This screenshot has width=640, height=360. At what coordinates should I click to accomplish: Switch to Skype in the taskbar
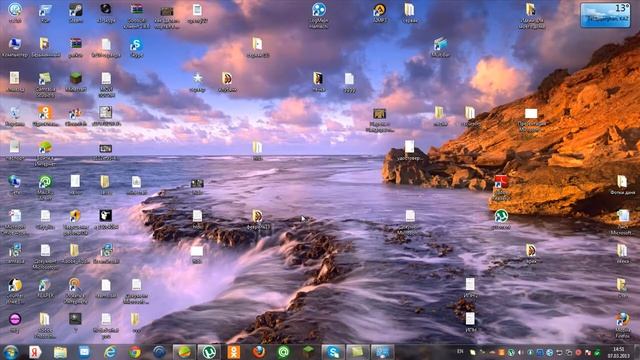pyautogui.click(x=333, y=352)
